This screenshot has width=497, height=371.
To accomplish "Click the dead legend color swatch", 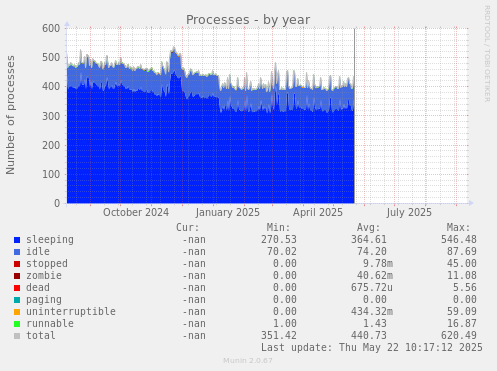I will click(x=17, y=288).
